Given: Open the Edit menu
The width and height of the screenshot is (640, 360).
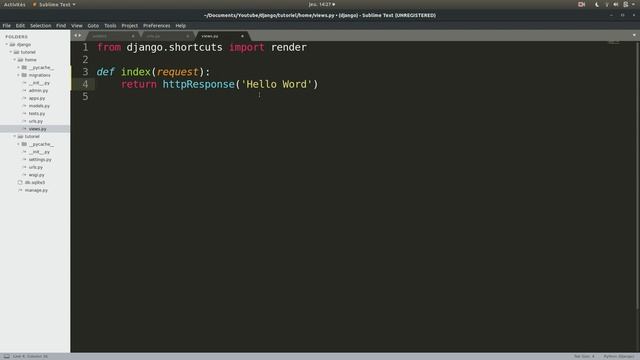Looking at the screenshot, I should [20, 26].
